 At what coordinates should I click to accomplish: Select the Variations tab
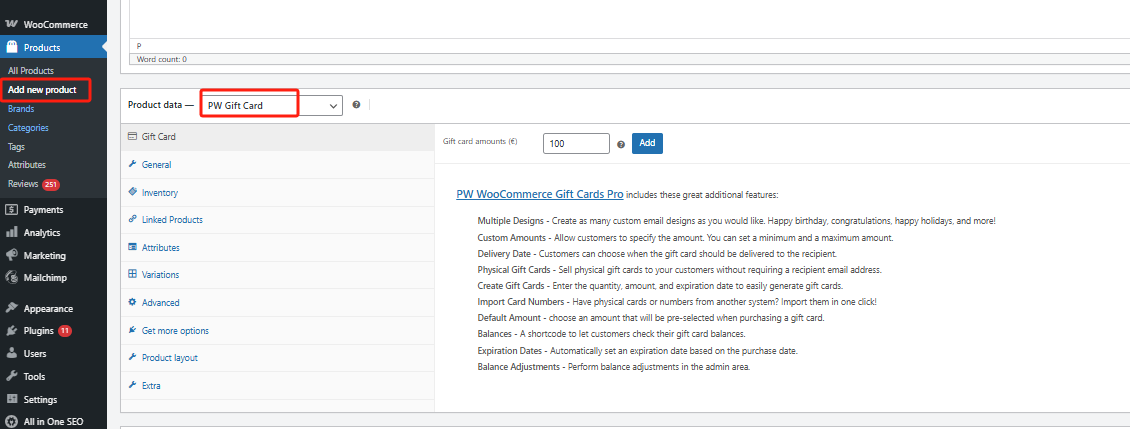tap(160, 275)
